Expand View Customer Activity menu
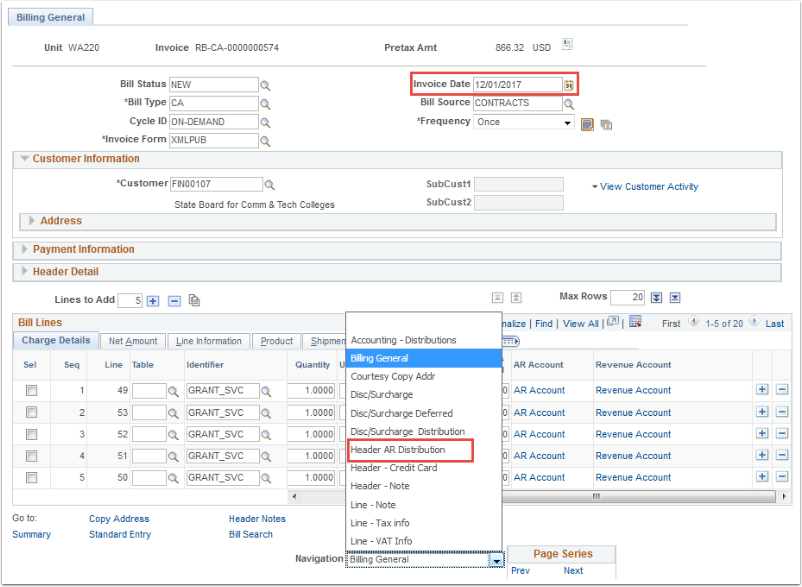 [x=645, y=187]
